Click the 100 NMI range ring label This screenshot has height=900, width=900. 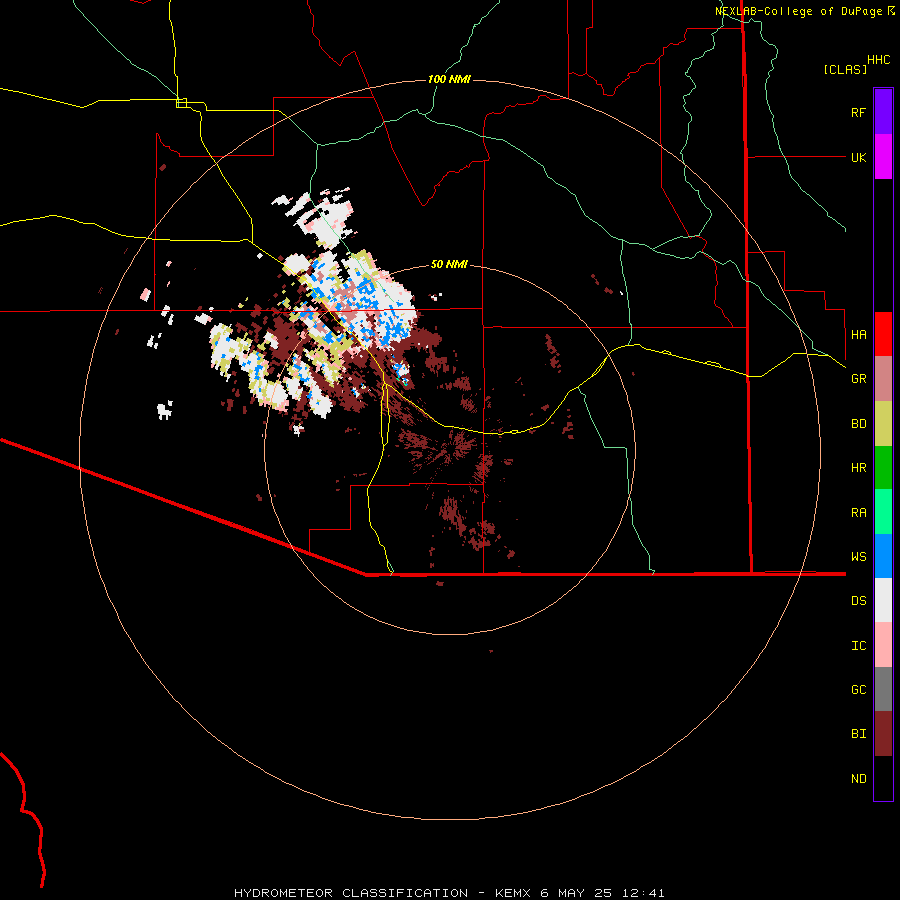tap(449, 79)
